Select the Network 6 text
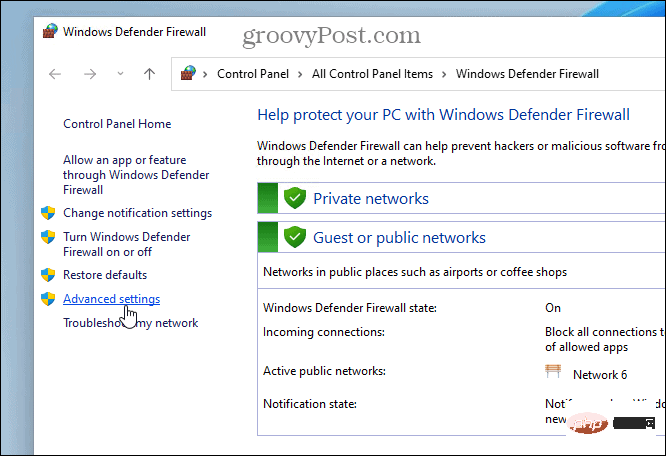The height and width of the screenshot is (456, 666). (x=600, y=375)
